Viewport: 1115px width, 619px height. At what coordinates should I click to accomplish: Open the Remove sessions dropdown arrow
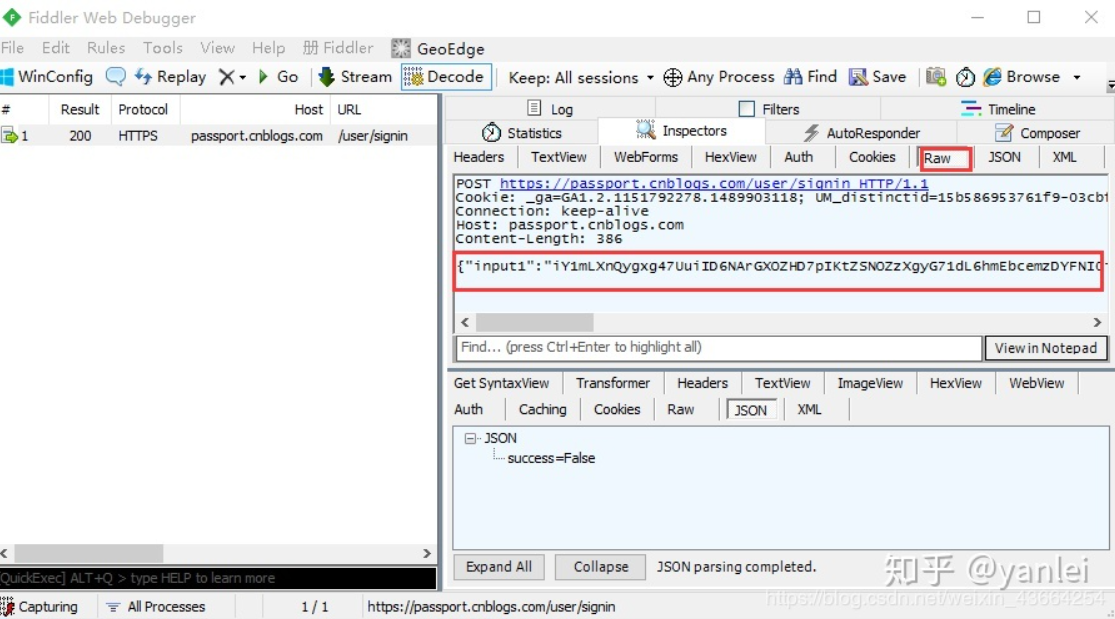[242, 78]
